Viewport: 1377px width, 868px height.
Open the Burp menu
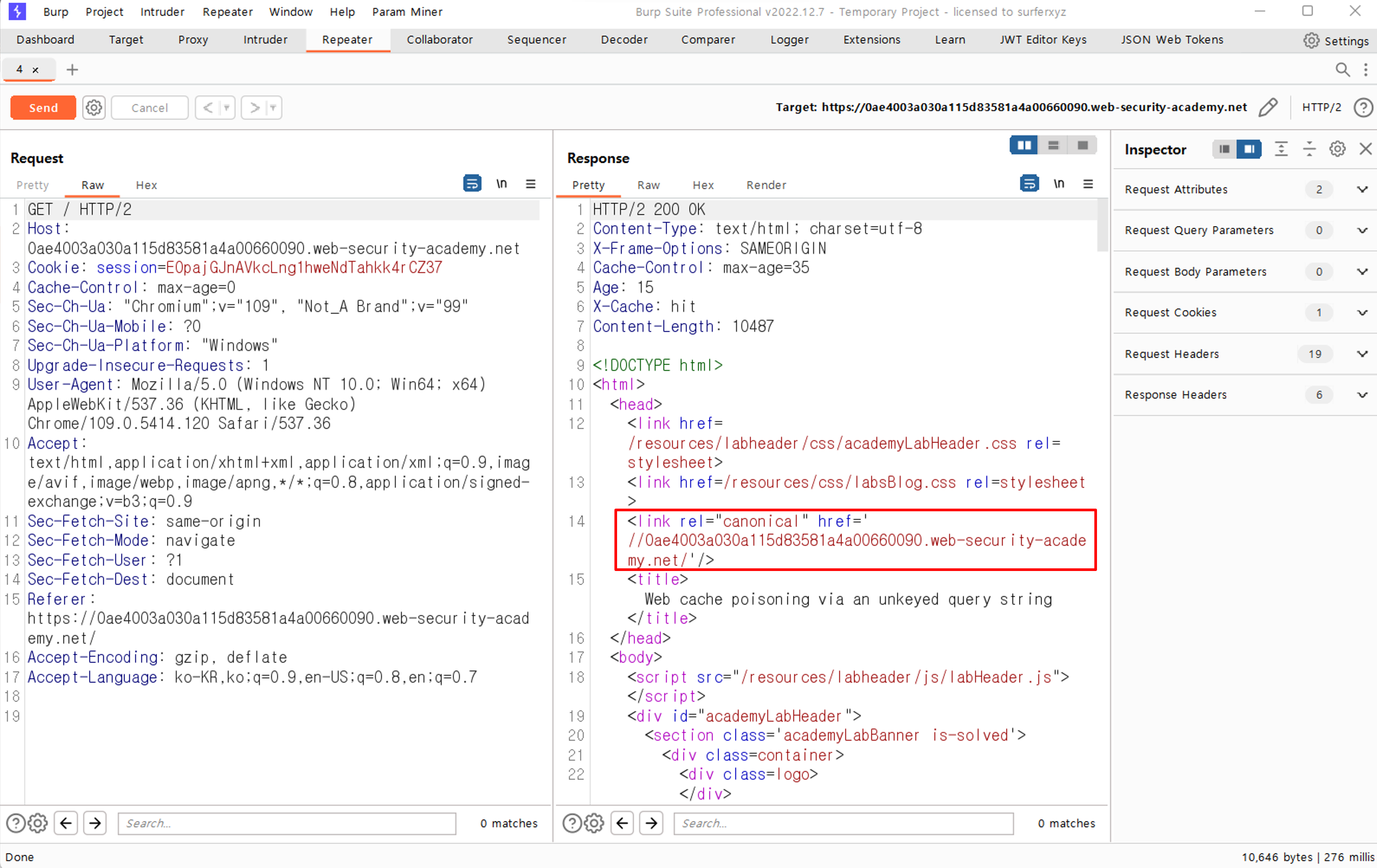point(56,11)
